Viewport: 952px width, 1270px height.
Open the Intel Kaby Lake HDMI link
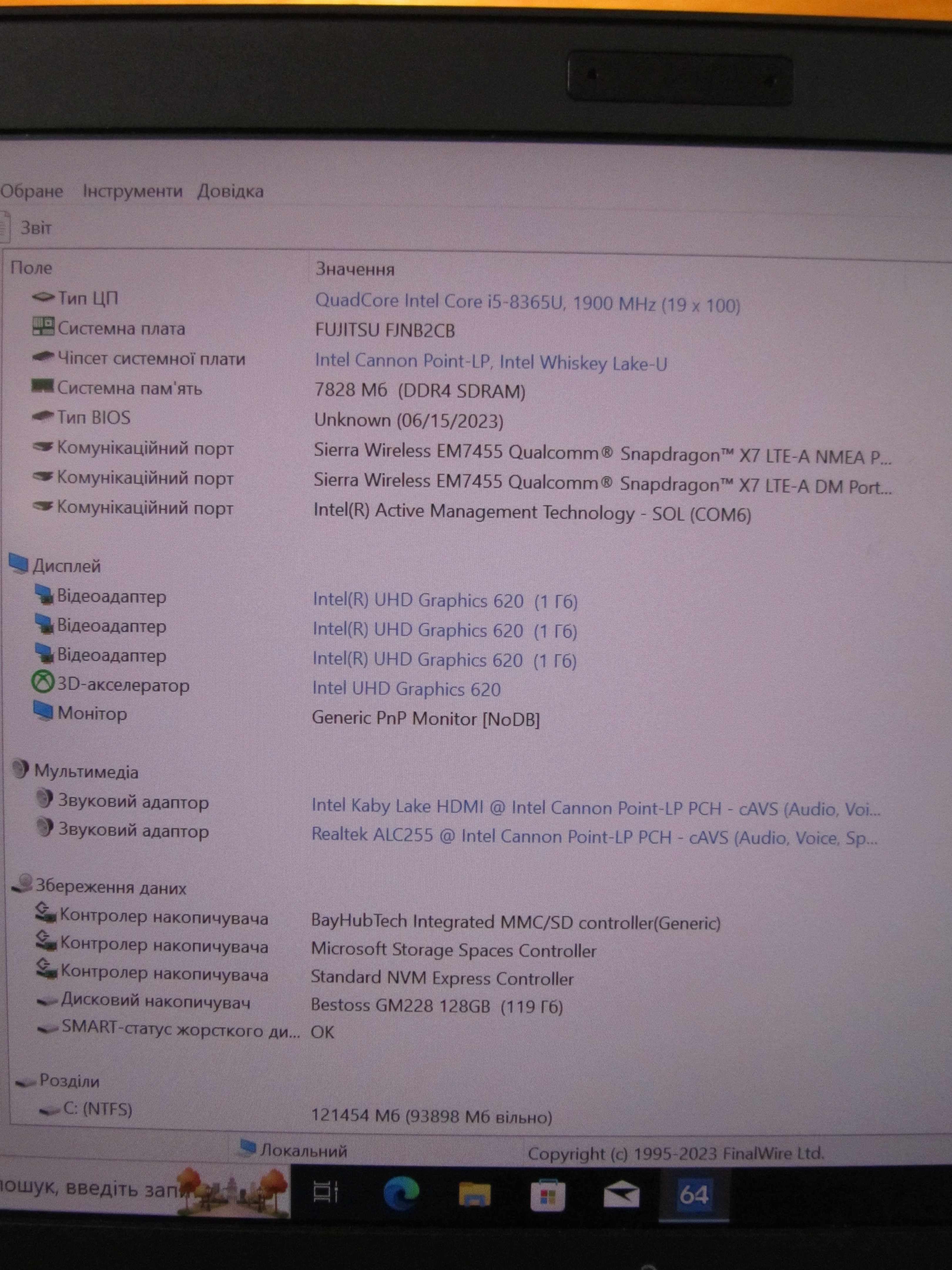click(596, 808)
